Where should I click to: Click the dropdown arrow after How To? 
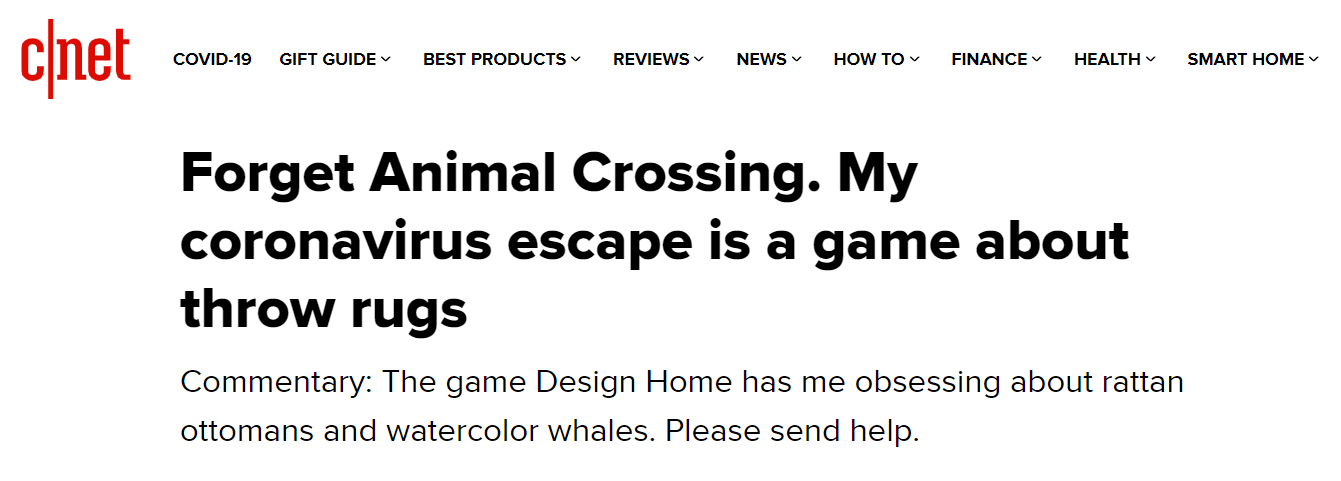(x=915, y=60)
